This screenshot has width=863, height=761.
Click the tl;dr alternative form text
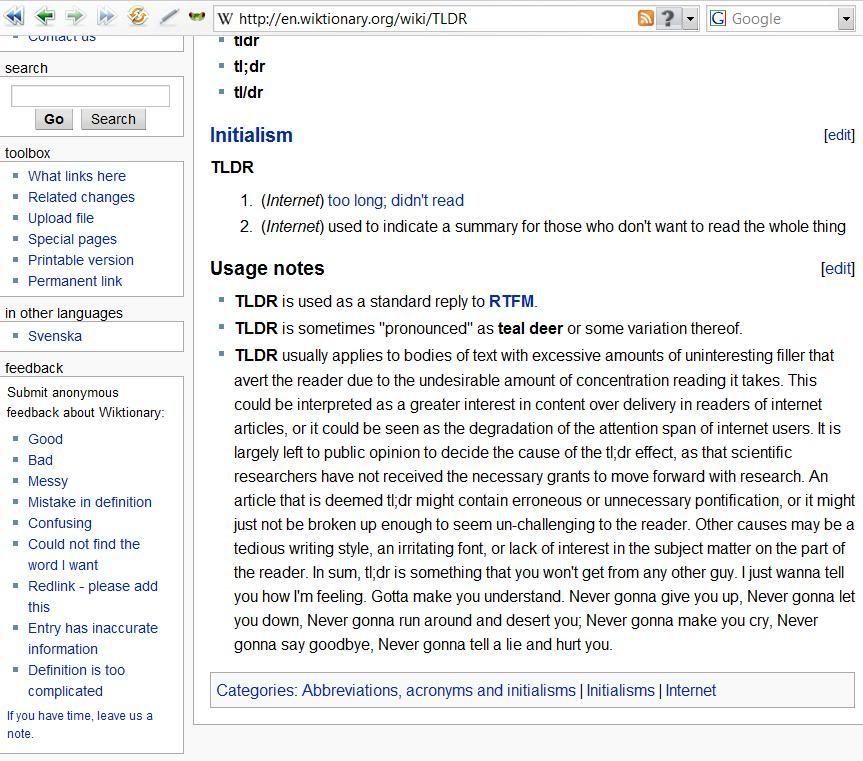coord(249,67)
